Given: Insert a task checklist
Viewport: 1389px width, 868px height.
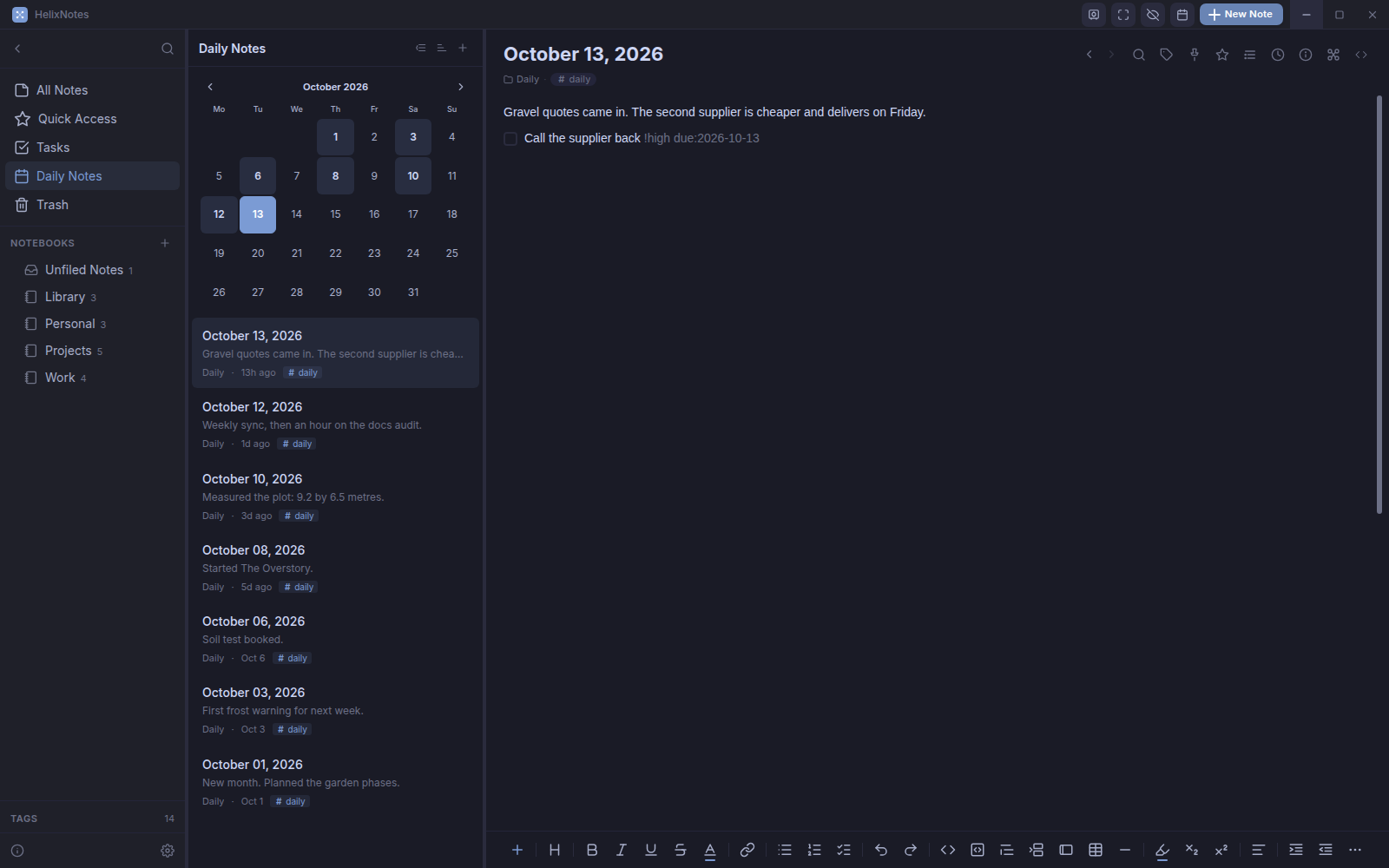Looking at the screenshot, I should point(844,850).
